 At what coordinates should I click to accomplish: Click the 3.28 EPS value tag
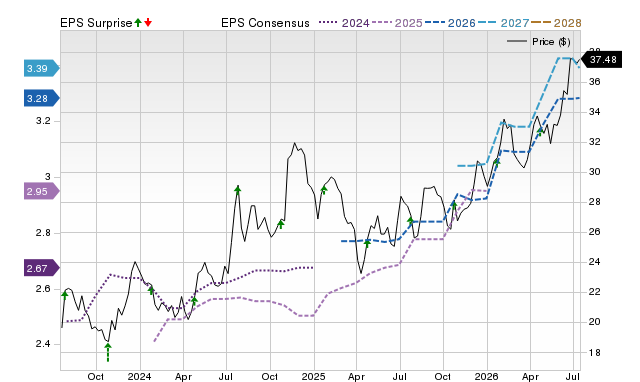click(41, 98)
